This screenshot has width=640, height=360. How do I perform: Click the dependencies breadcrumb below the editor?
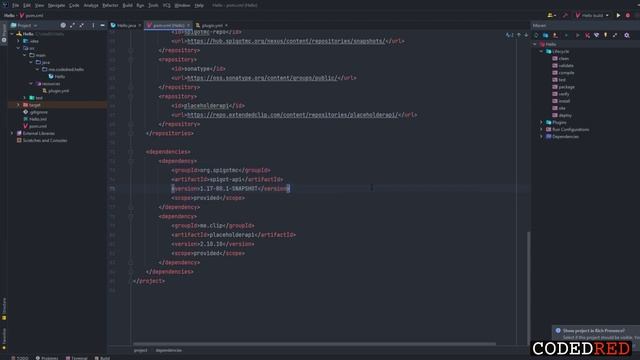click(169, 350)
